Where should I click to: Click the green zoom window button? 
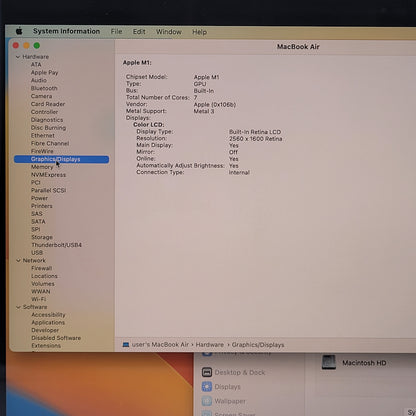coord(37,46)
